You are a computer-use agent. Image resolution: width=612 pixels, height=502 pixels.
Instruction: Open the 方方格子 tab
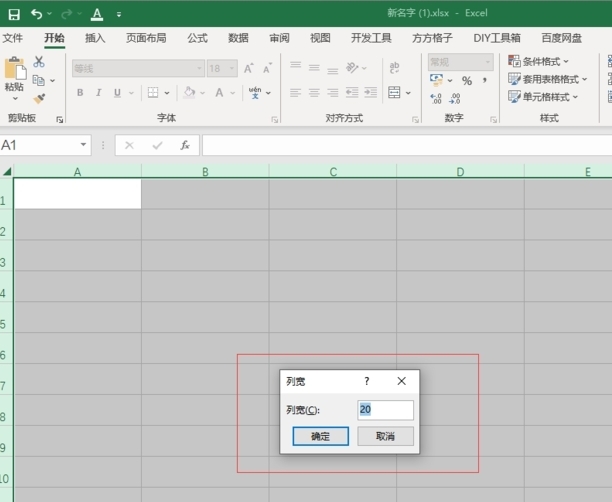point(432,38)
